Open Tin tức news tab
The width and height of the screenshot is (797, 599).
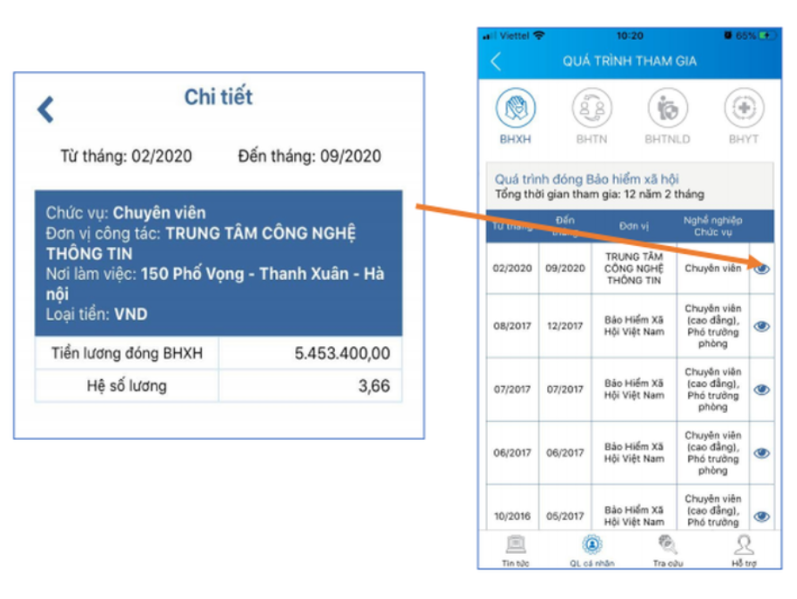click(516, 549)
